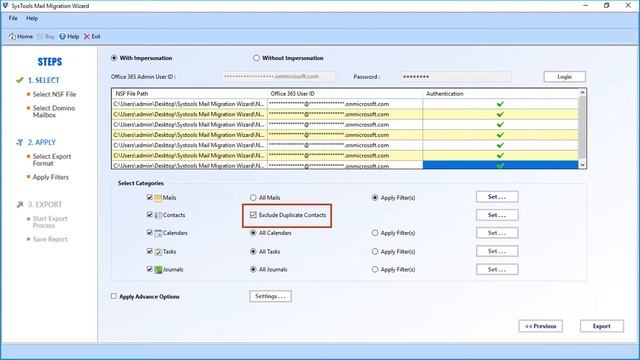Toggle Exclude Duplicate Contacts checkbox
The width and height of the screenshot is (640, 360).
[x=253, y=215]
